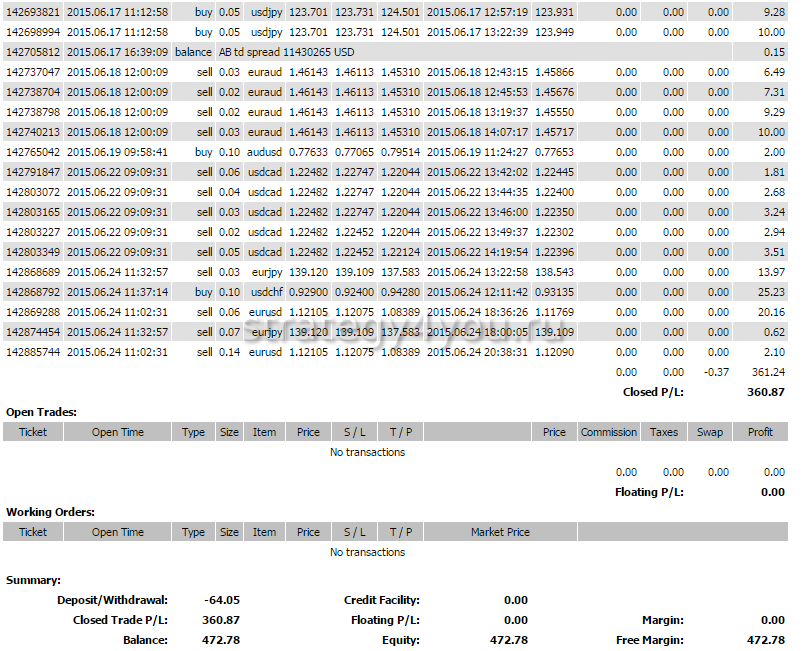Click the Market Price header in Working Orders
This screenshot has width=803, height=651.
pyautogui.click(x=500, y=532)
